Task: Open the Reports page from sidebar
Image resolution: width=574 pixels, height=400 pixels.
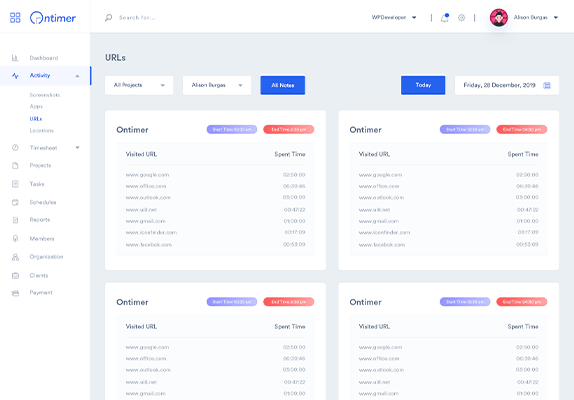Action: pos(40,220)
